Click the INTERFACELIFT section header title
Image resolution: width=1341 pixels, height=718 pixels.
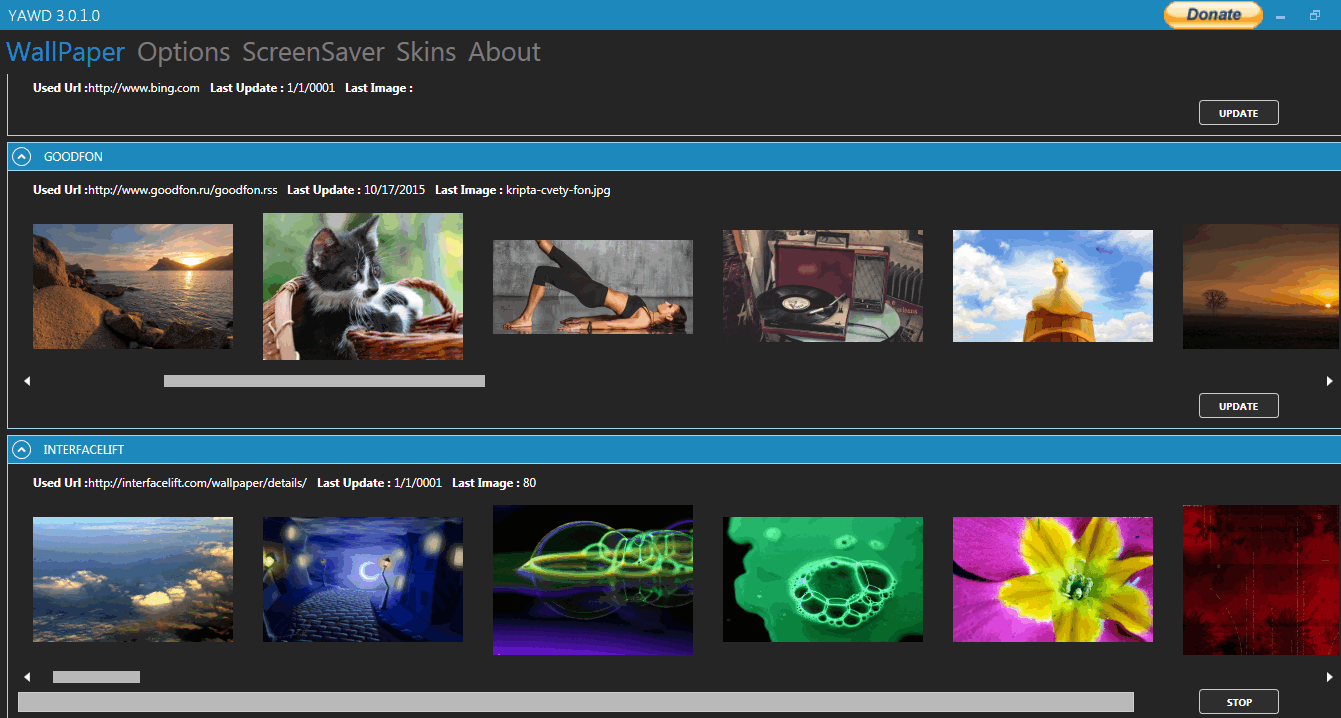click(84, 450)
